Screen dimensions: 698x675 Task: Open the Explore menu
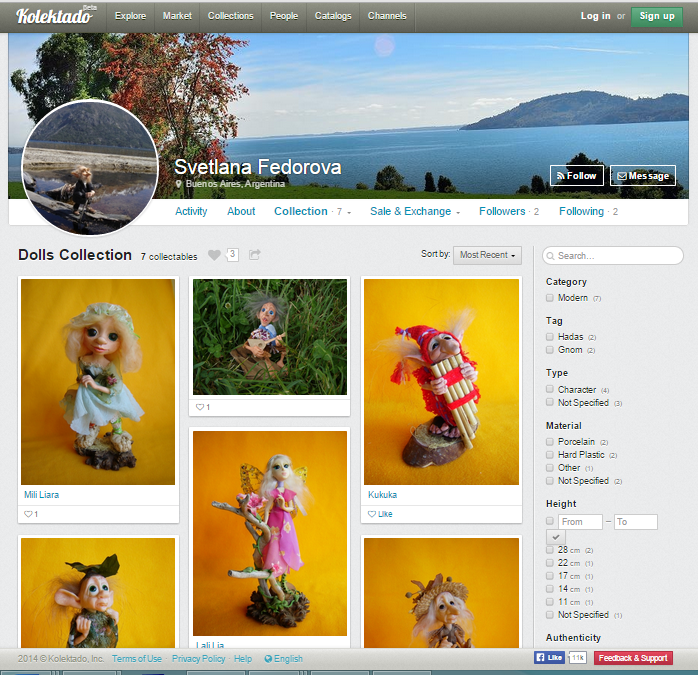tap(130, 16)
